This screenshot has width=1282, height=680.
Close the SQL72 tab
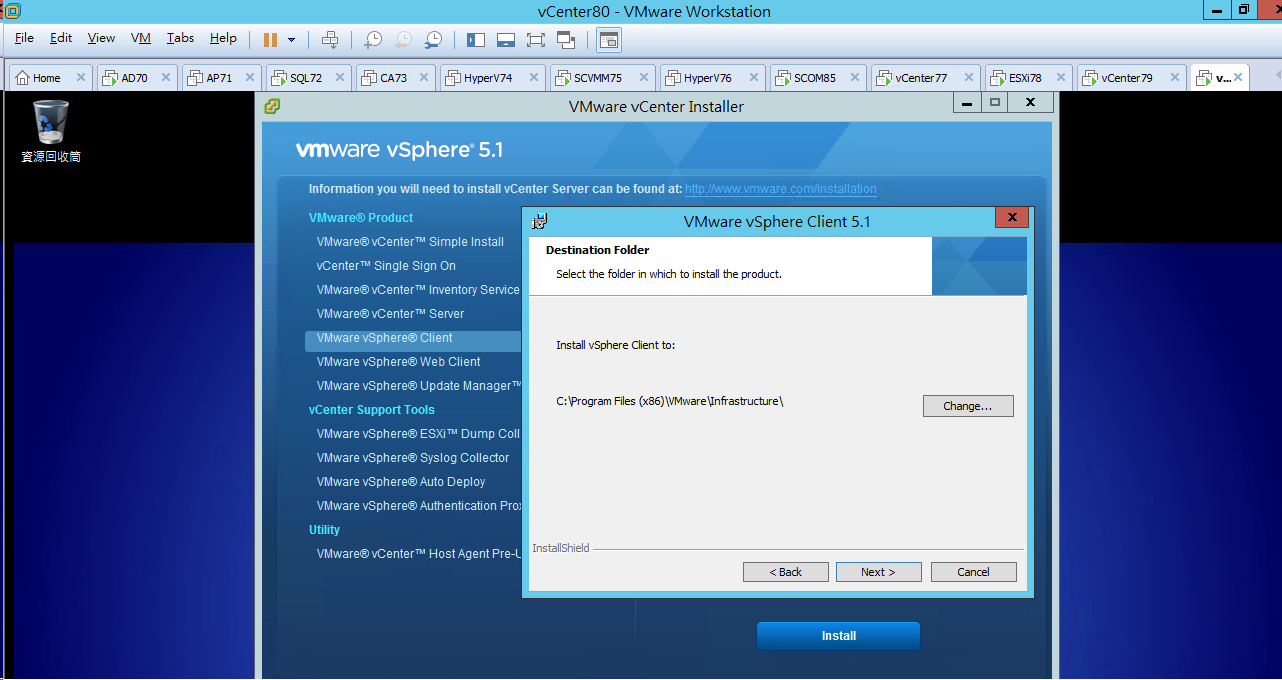point(341,78)
